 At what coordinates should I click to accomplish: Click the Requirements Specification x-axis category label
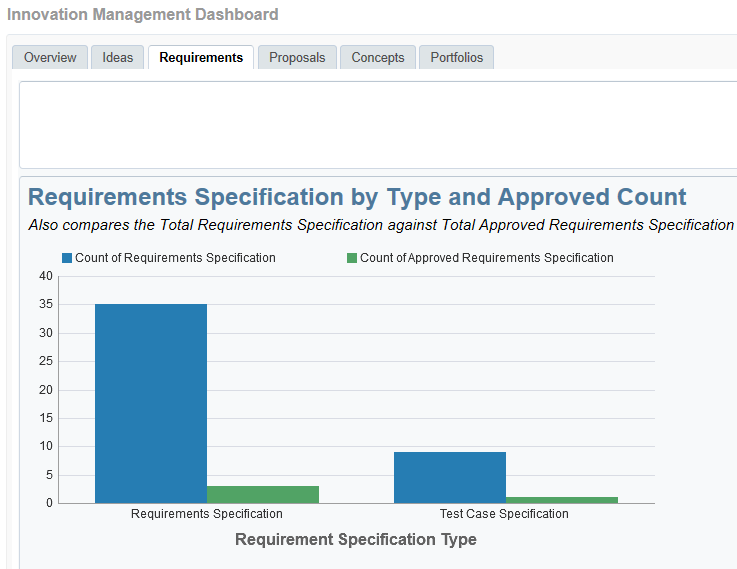pyautogui.click(x=207, y=514)
